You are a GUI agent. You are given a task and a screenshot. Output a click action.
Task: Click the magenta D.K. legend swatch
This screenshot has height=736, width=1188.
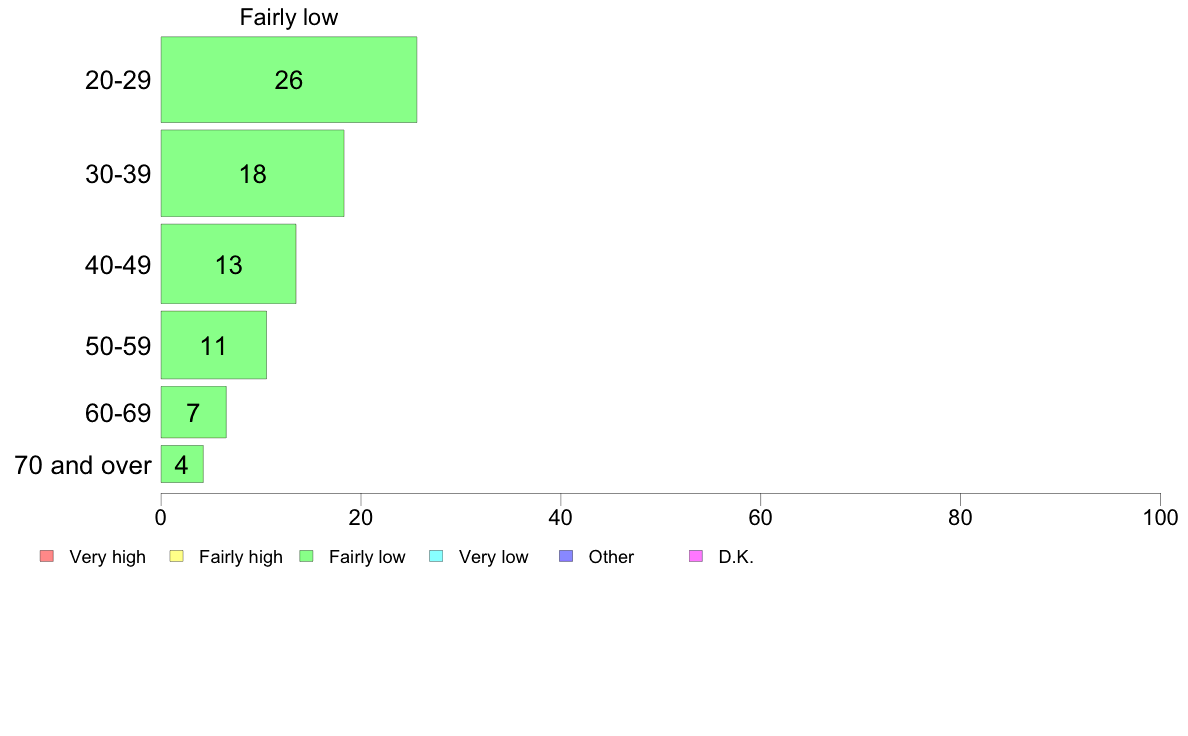pyautogui.click(x=696, y=556)
